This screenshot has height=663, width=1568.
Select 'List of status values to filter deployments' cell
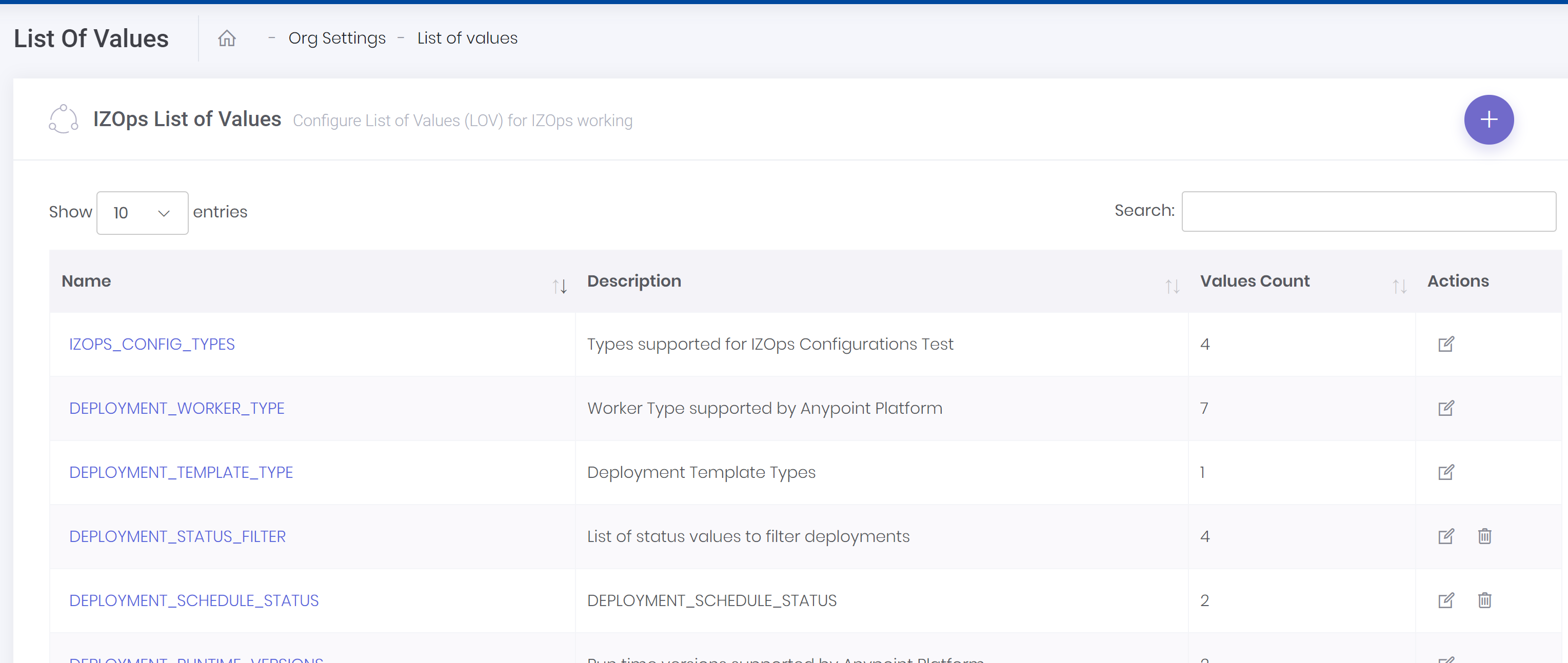tap(748, 536)
